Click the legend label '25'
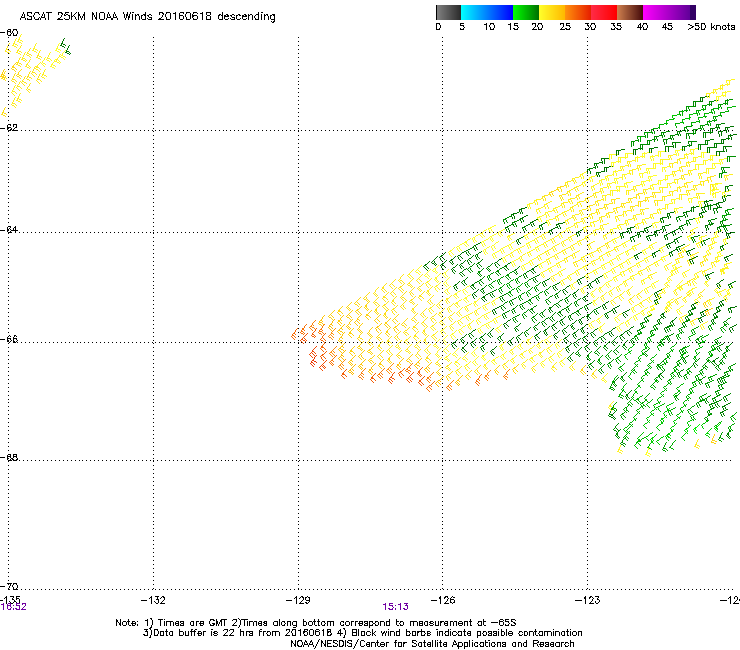740x650 pixels. coord(565,27)
